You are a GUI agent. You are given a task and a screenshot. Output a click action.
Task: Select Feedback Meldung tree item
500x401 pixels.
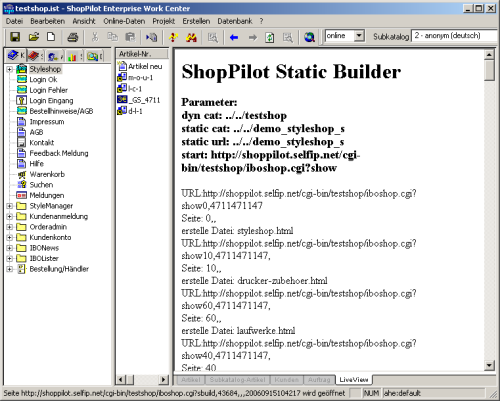point(59,153)
